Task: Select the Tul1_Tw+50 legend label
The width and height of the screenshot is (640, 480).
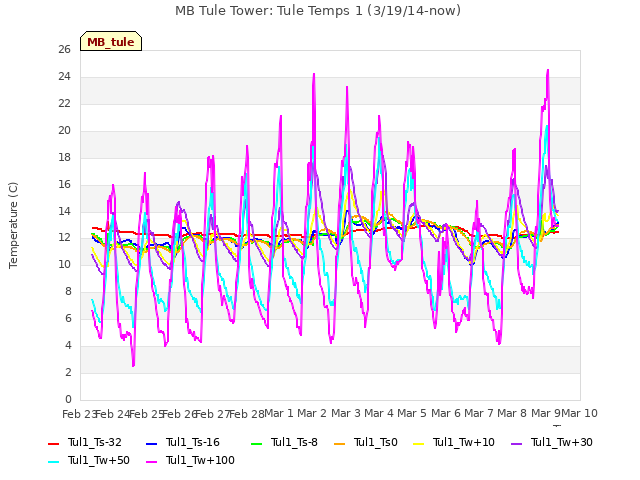Action: pyautogui.click(x=99, y=460)
